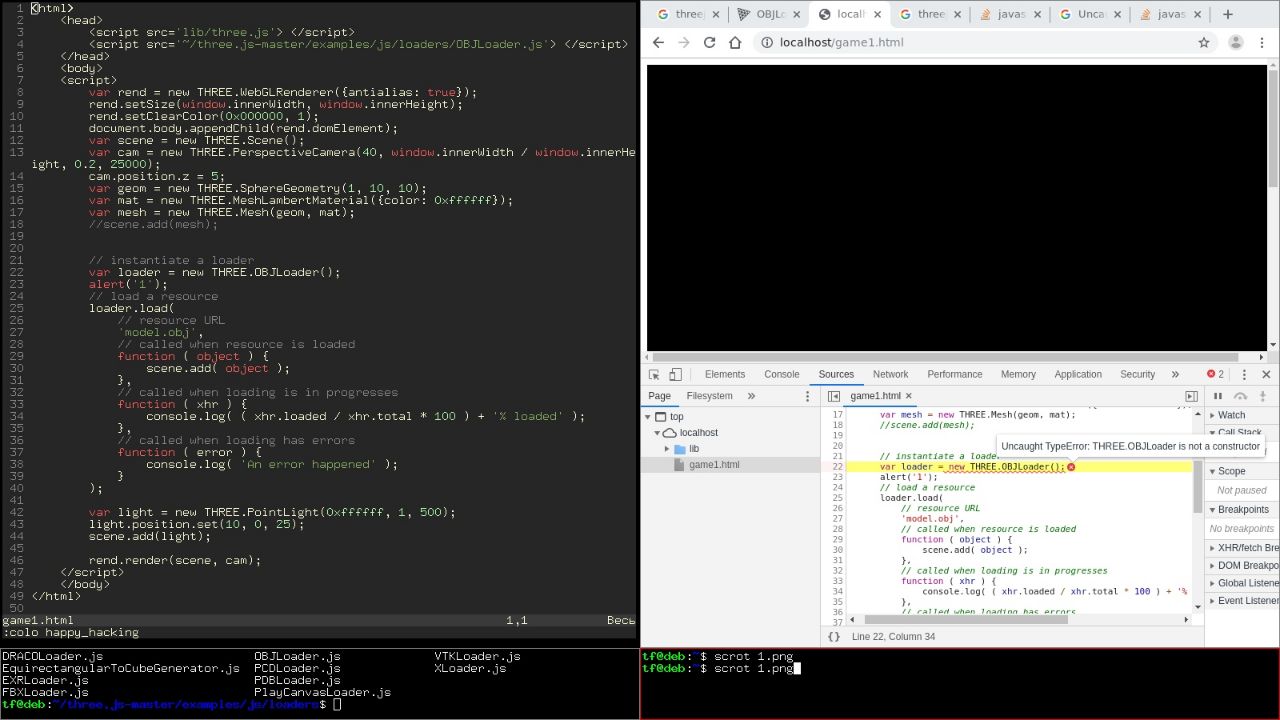Open the Memory panel
This screenshot has height=720, width=1280.
click(x=1018, y=375)
